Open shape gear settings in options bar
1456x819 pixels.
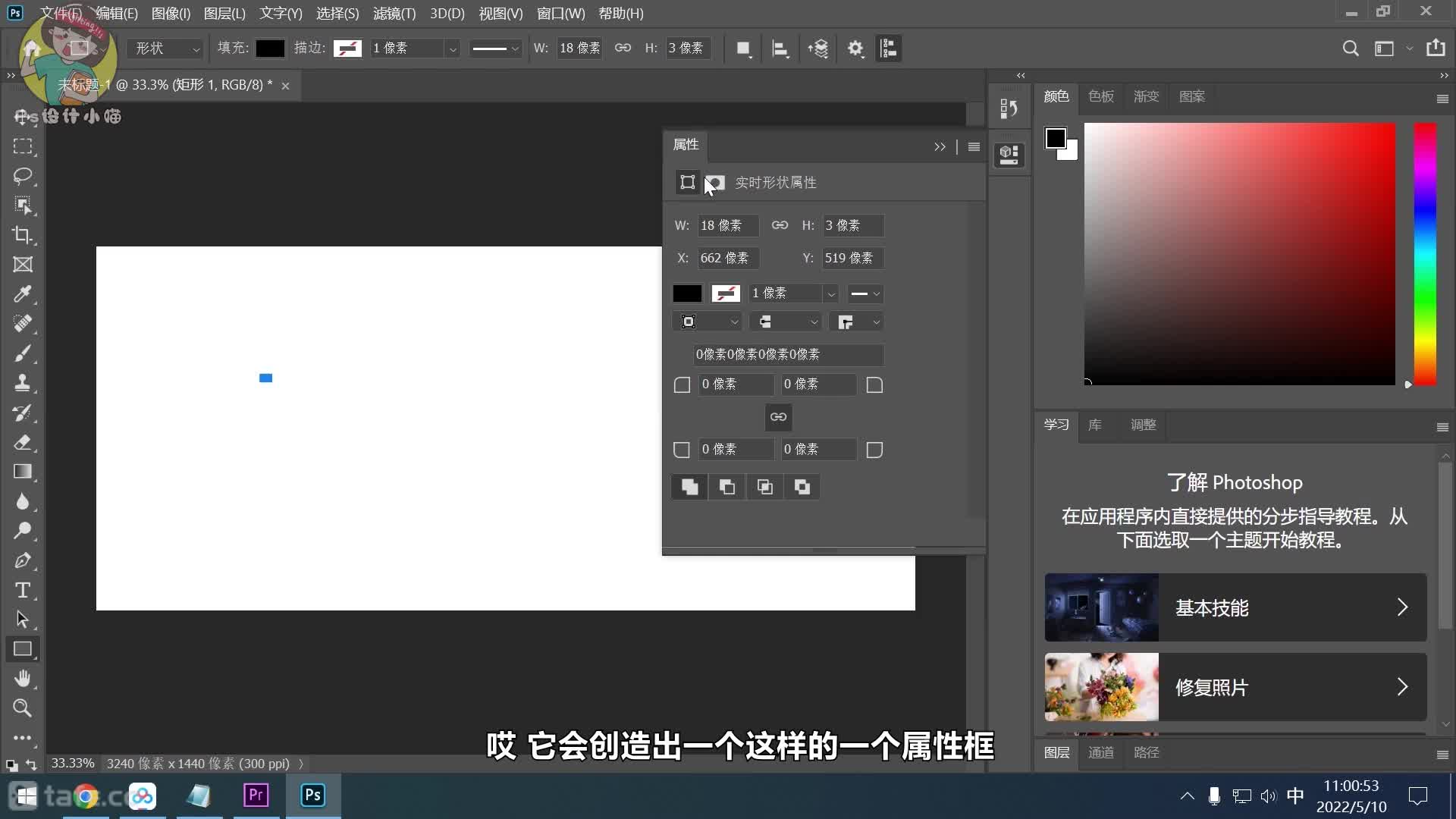(x=855, y=49)
